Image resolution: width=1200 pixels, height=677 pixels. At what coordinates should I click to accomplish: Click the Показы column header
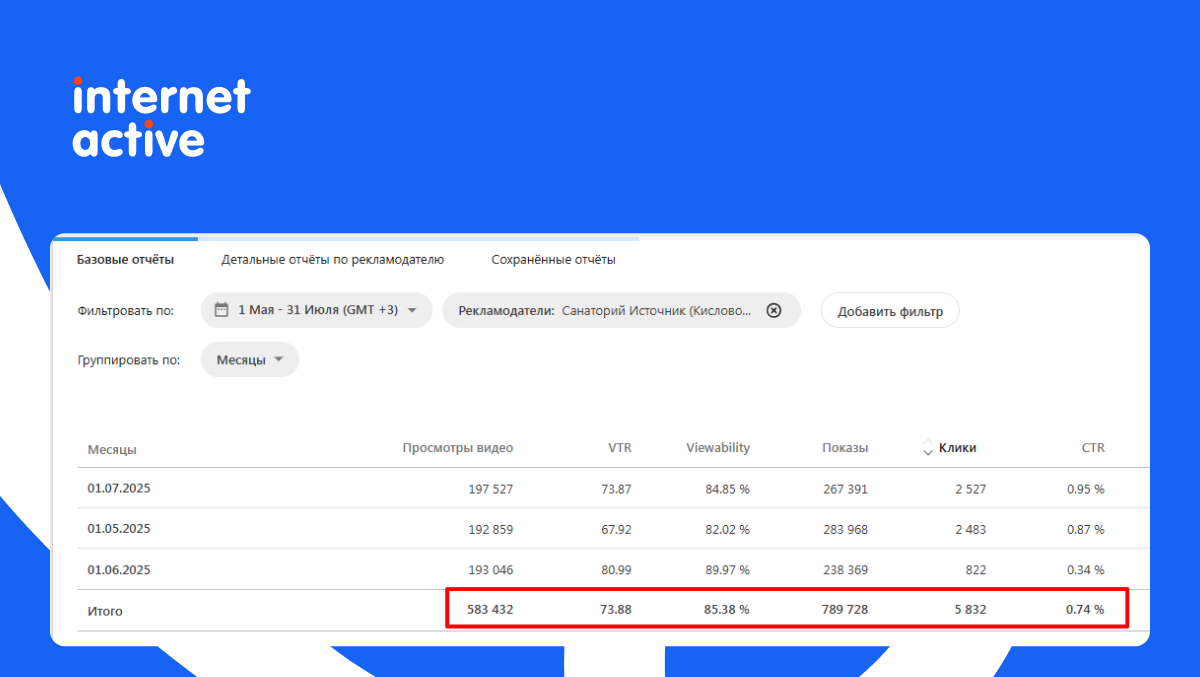coord(844,448)
